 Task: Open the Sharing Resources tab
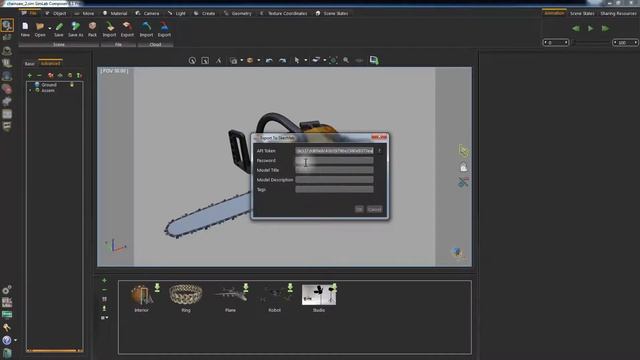tap(618, 13)
